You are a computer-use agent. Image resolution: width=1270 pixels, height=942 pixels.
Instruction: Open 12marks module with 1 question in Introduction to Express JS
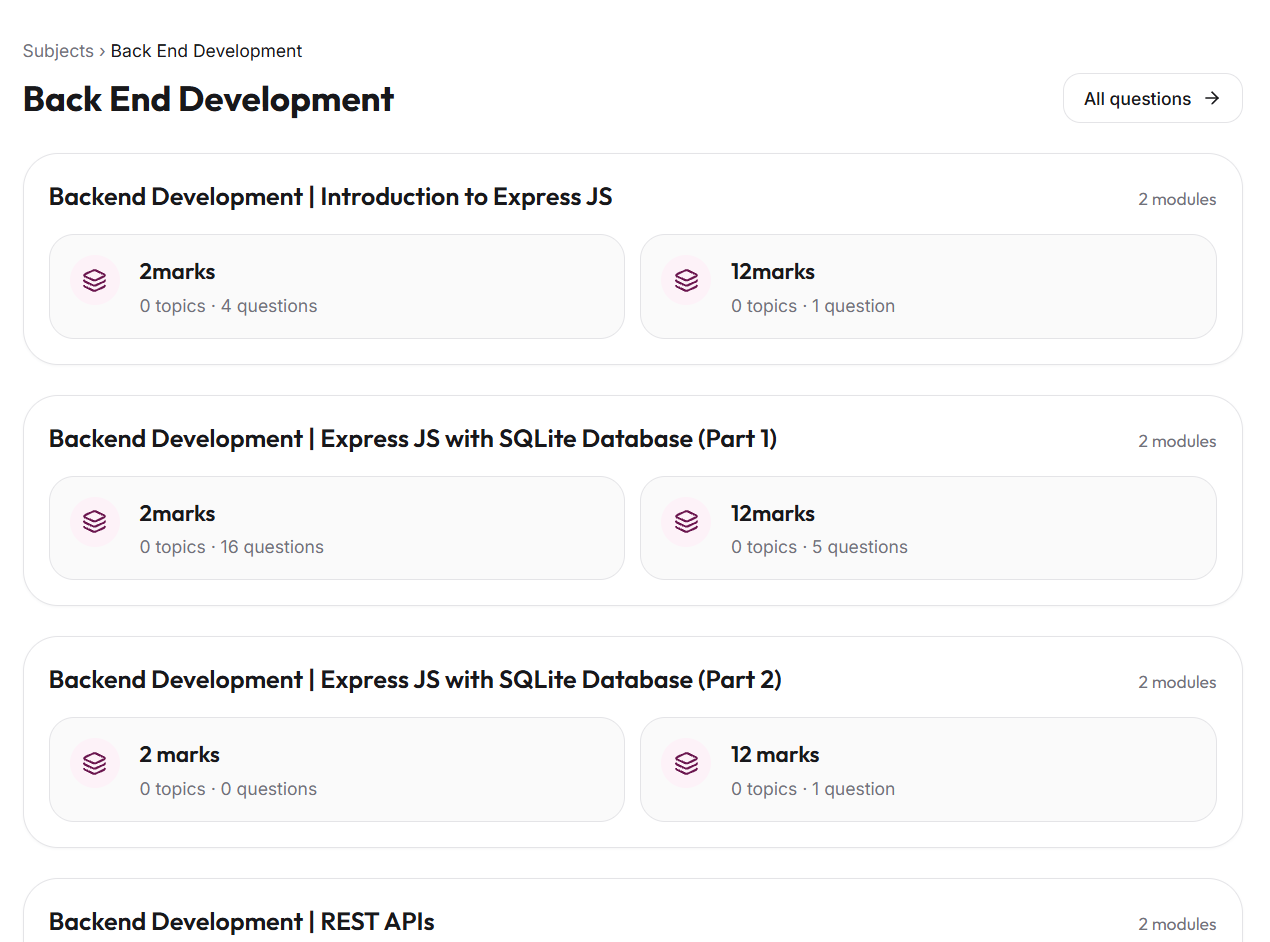pyautogui.click(x=928, y=286)
